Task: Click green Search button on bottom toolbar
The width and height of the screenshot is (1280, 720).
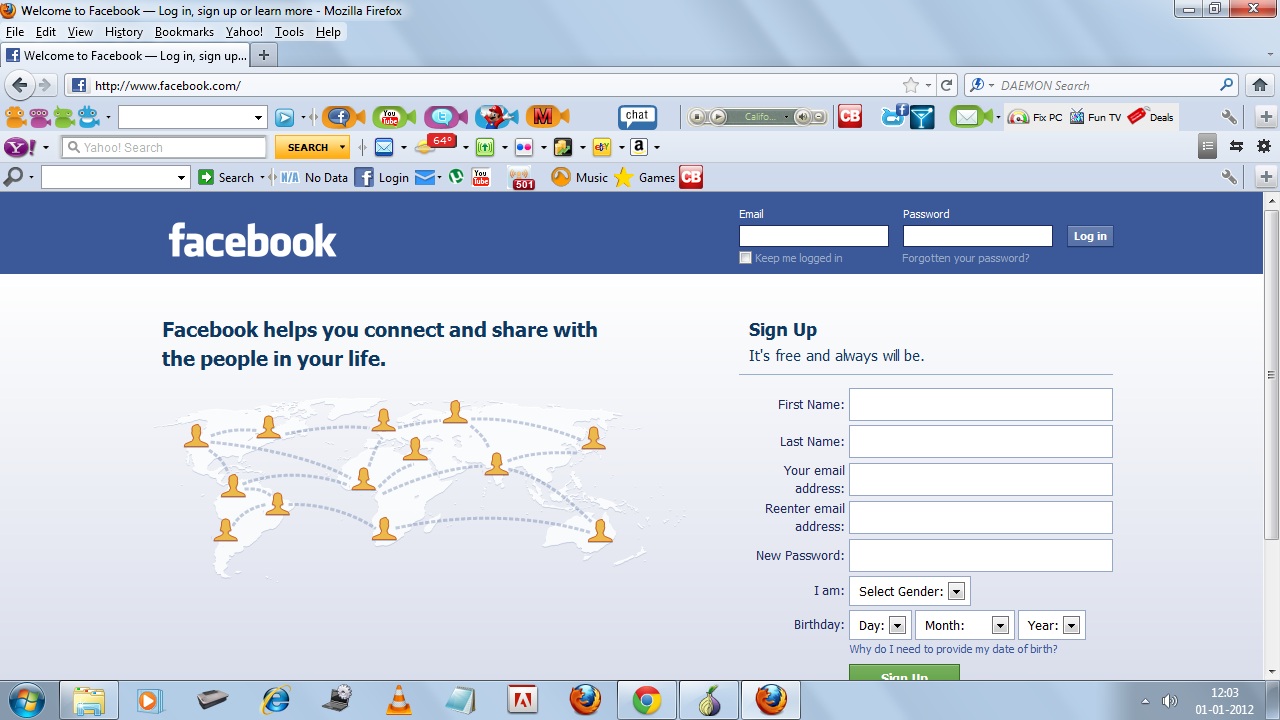Action: point(226,177)
